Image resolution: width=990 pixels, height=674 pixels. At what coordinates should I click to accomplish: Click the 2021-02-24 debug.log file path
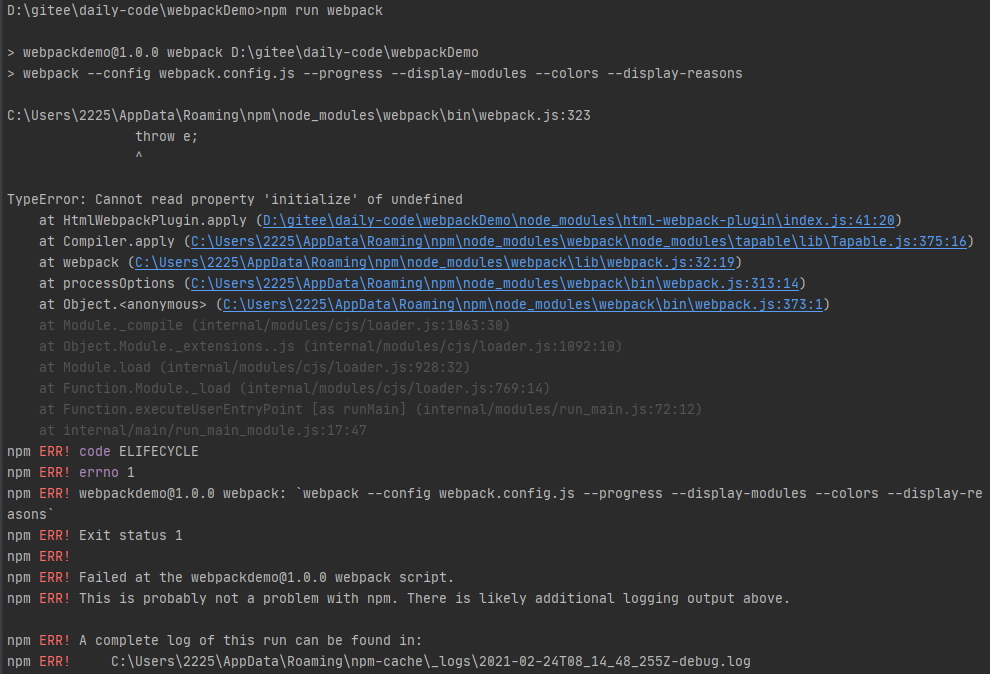click(x=430, y=661)
